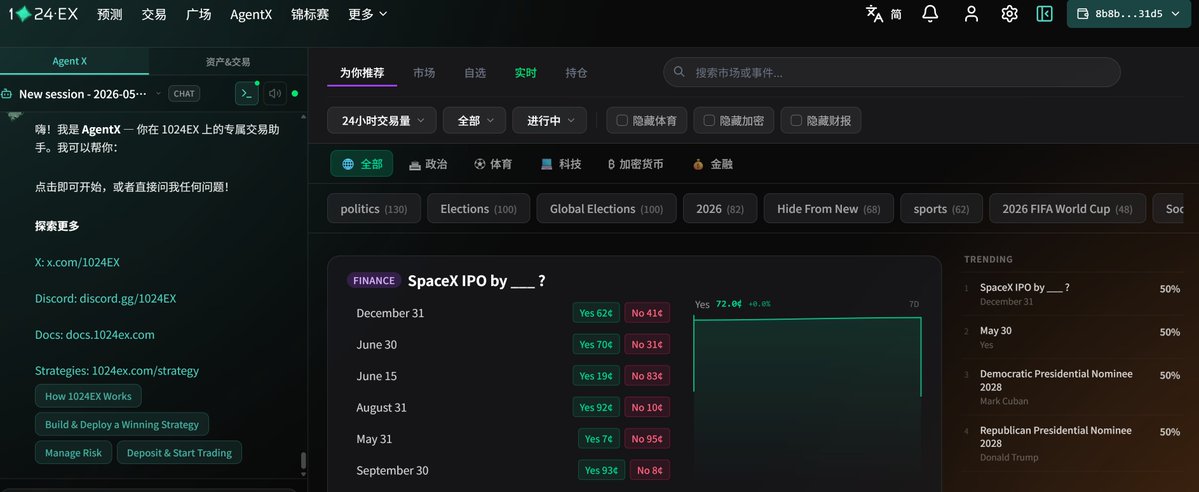The width and height of the screenshot is (1199, 492).
Task: Open wallet 8b8b...31d5 dropdown
Action: [1129, 14]
